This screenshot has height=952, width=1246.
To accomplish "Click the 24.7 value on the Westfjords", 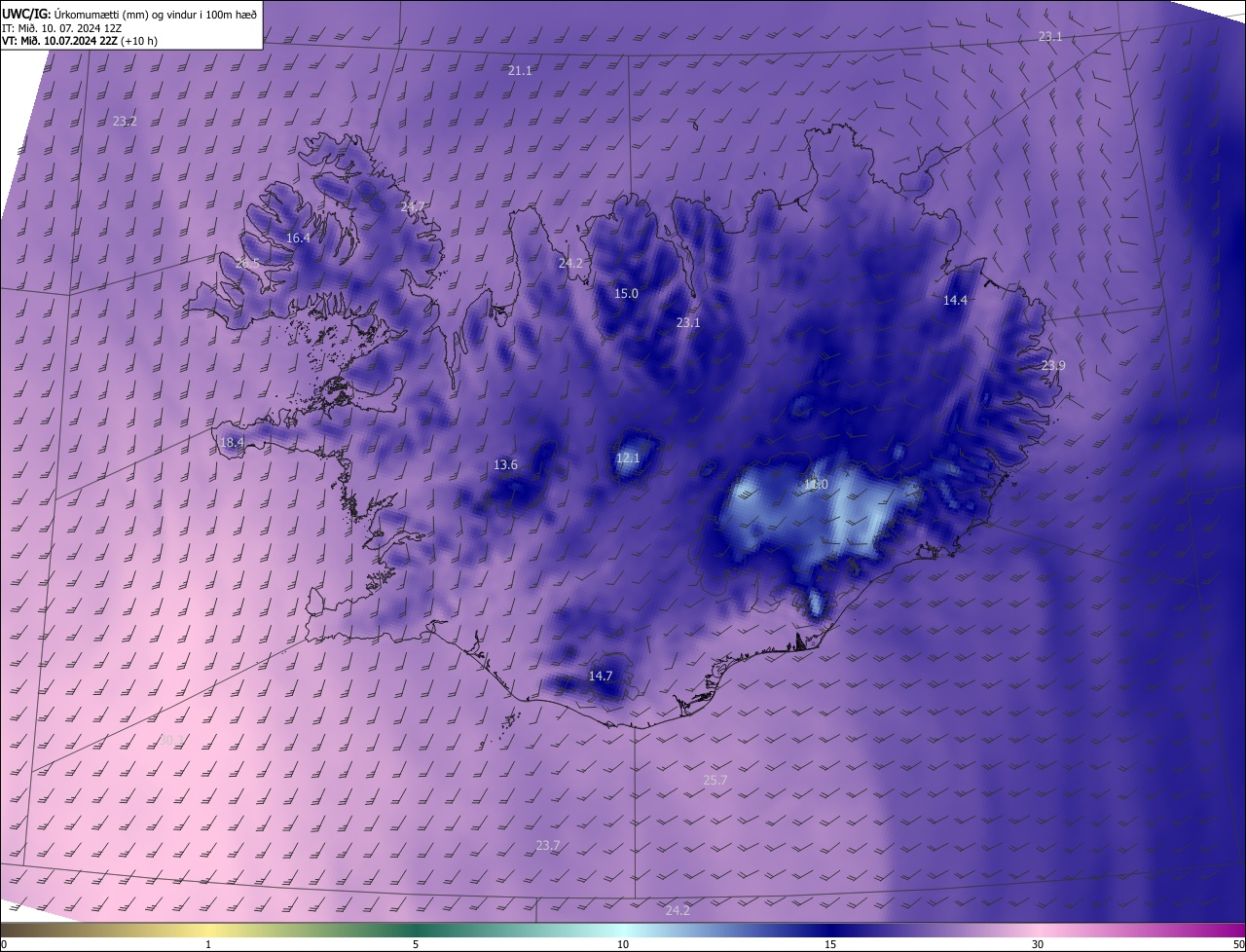I will tap(413, 206).
